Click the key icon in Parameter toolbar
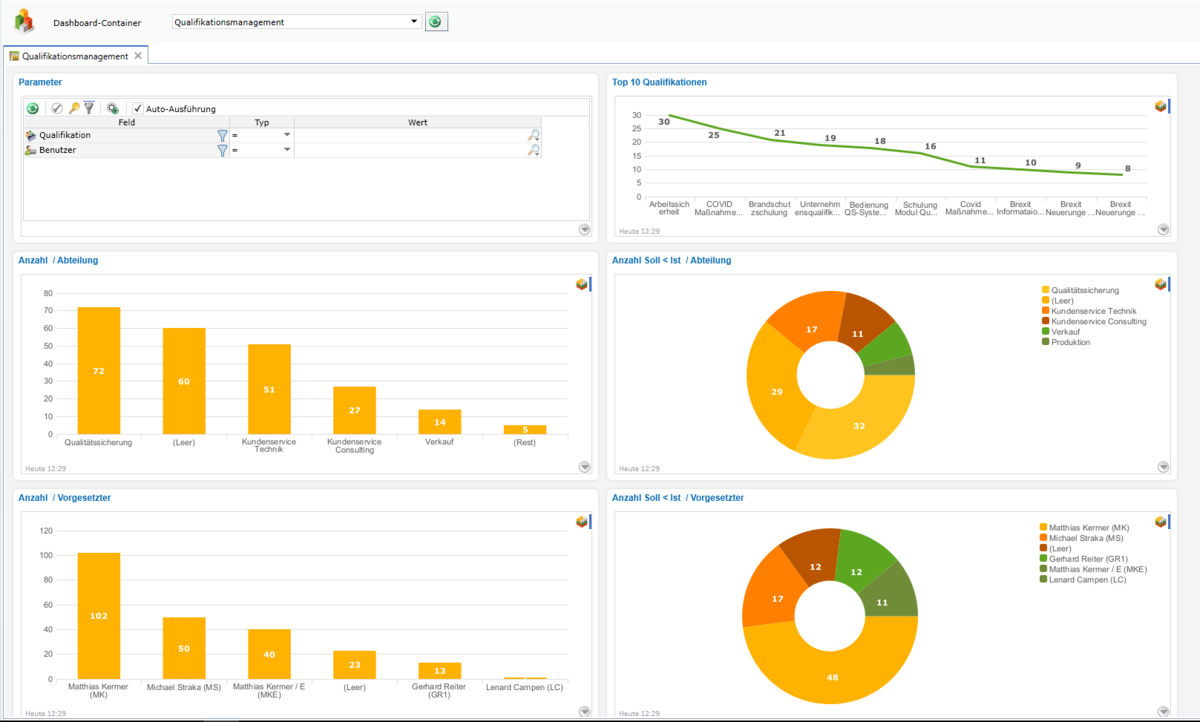 [74, 108]
